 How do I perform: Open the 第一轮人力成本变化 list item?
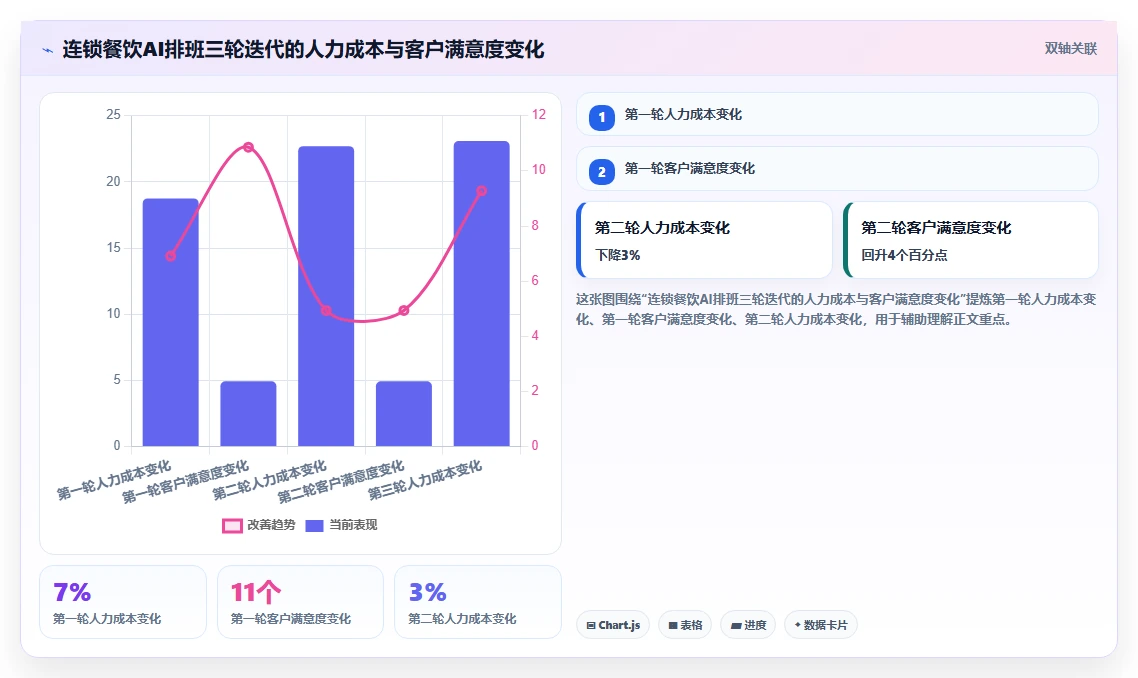[837, 114]
